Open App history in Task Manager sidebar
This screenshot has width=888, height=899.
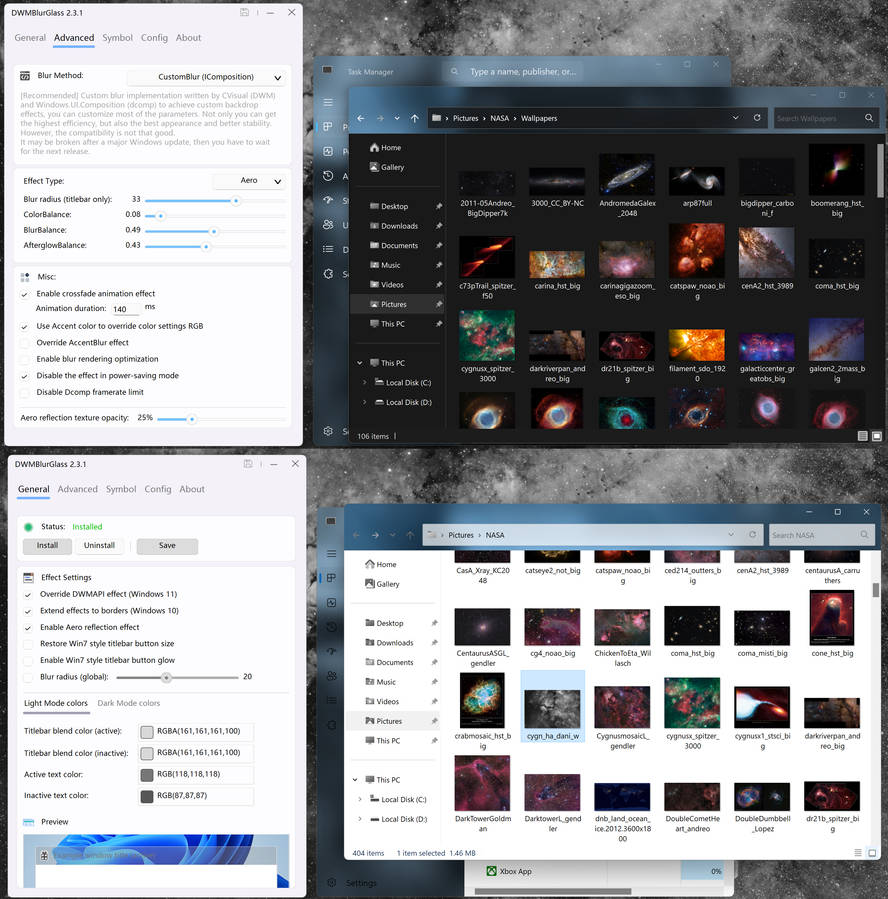(330, 174)
